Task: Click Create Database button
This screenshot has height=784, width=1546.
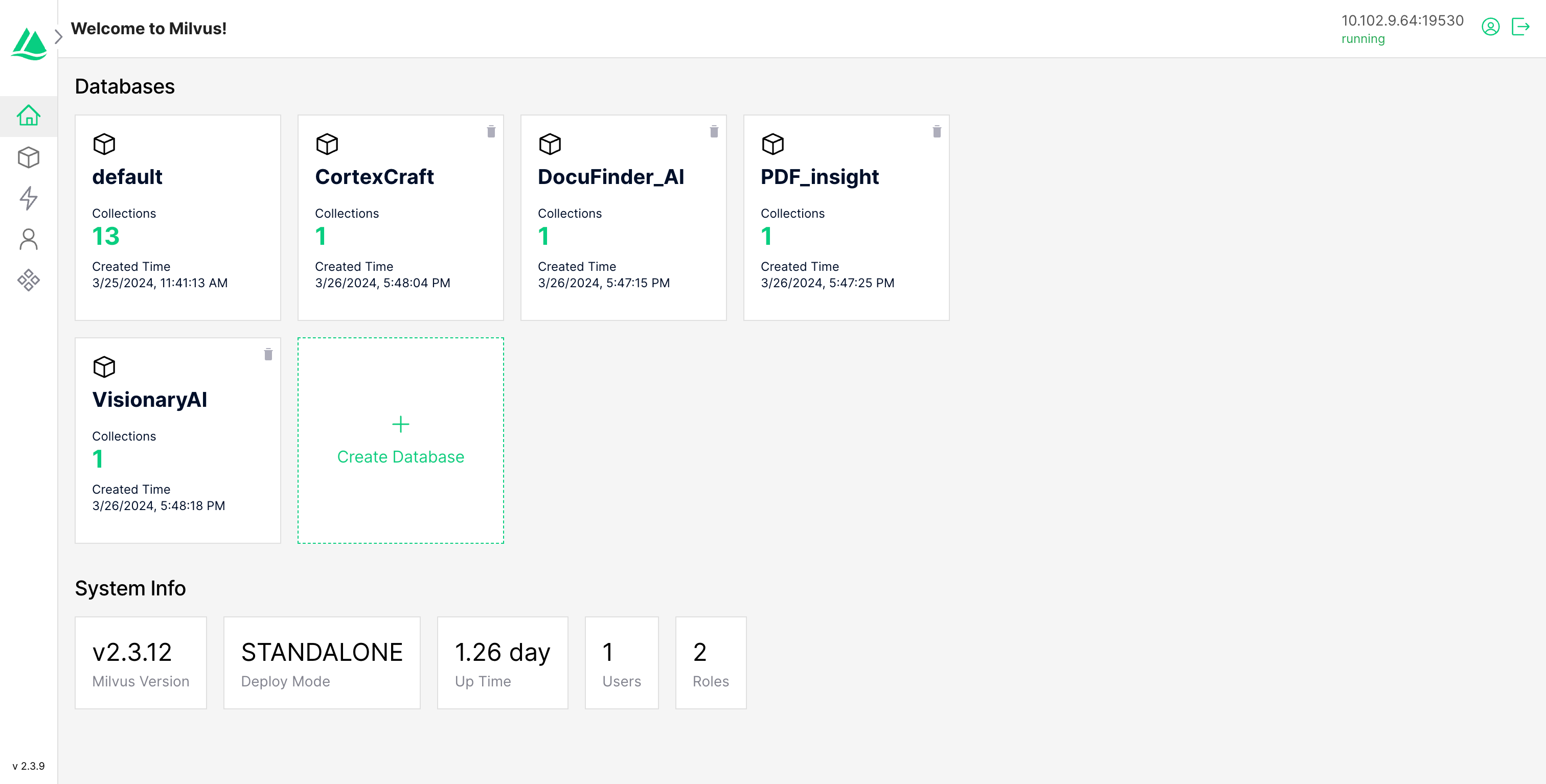Action: point(401,441)
